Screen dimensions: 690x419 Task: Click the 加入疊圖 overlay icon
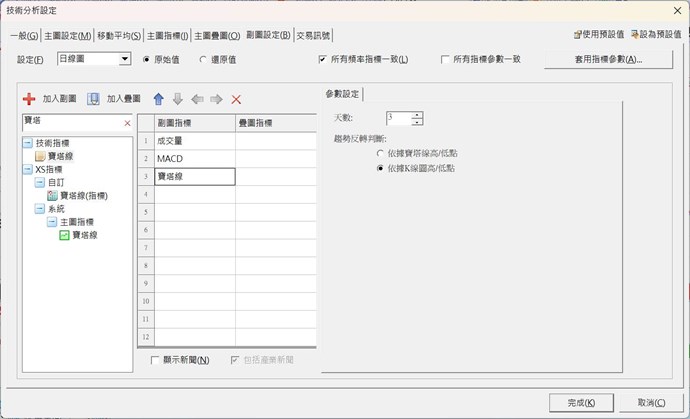pos(93,99)
